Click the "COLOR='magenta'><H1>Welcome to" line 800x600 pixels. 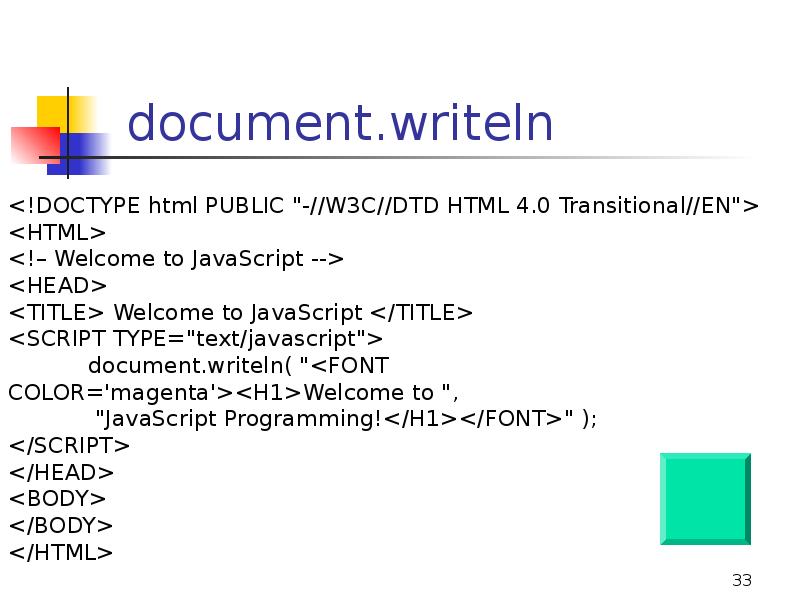233,392
